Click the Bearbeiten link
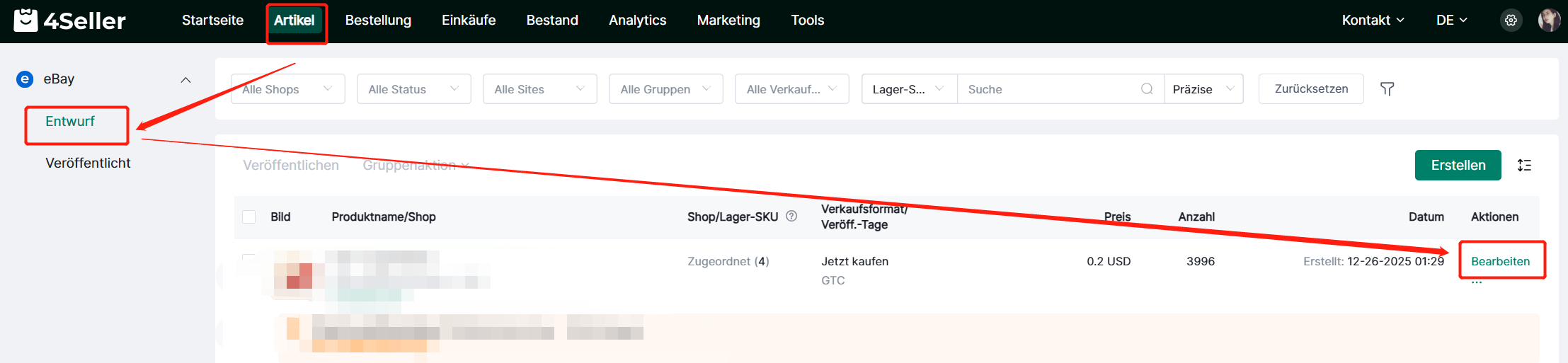 1500,261
